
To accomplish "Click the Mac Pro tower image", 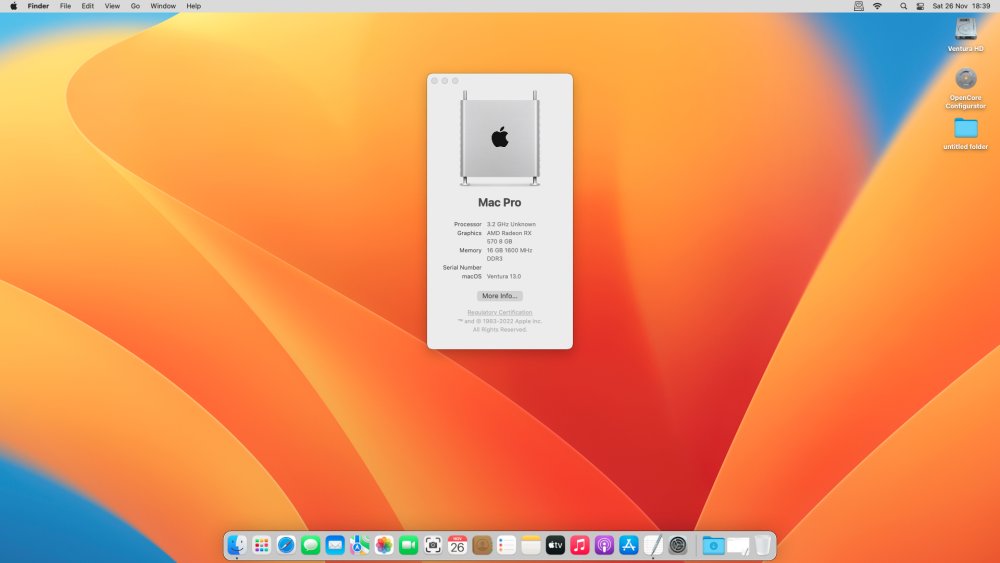I will click(500, 138).
